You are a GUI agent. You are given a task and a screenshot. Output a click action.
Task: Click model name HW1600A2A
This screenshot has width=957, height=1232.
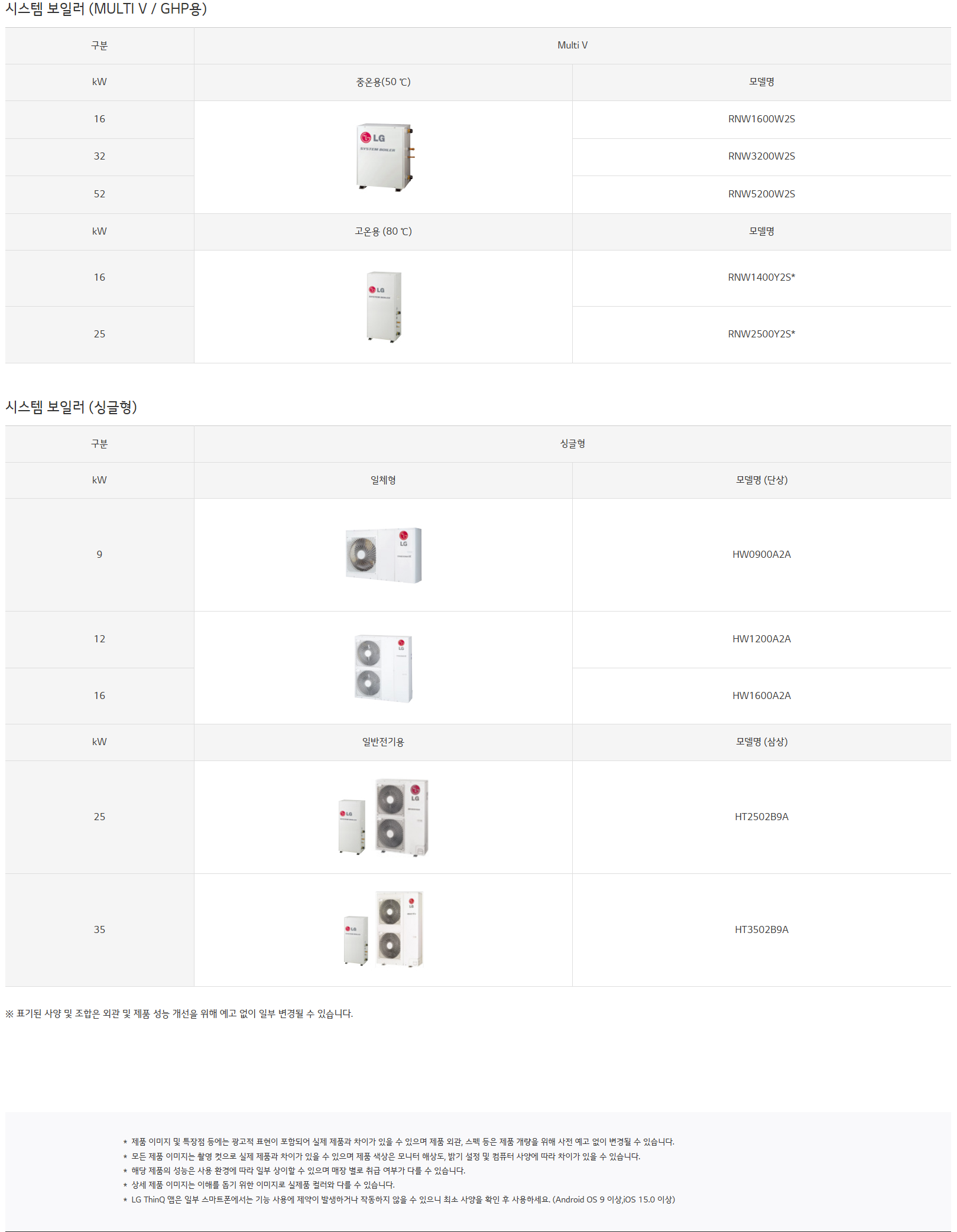(761, 695)
